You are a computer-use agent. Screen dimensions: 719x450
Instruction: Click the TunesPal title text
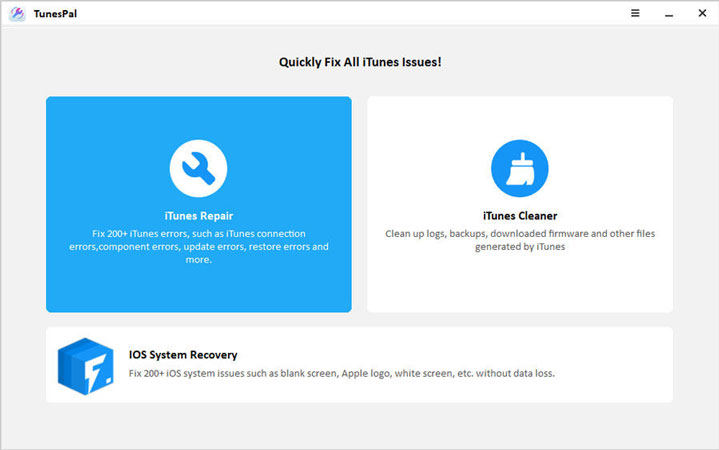pyautogui.click(x=55, y=14)
